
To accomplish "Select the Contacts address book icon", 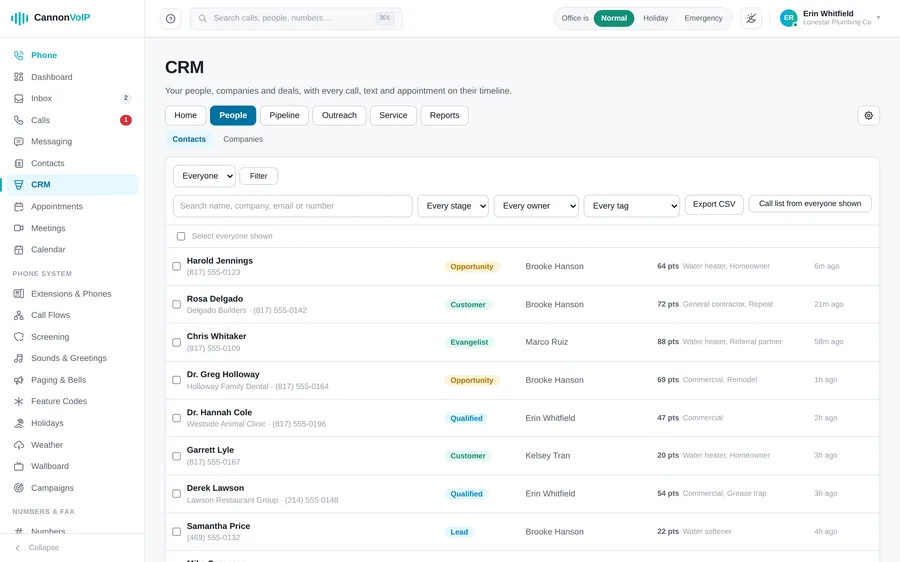I will (19, 163).
